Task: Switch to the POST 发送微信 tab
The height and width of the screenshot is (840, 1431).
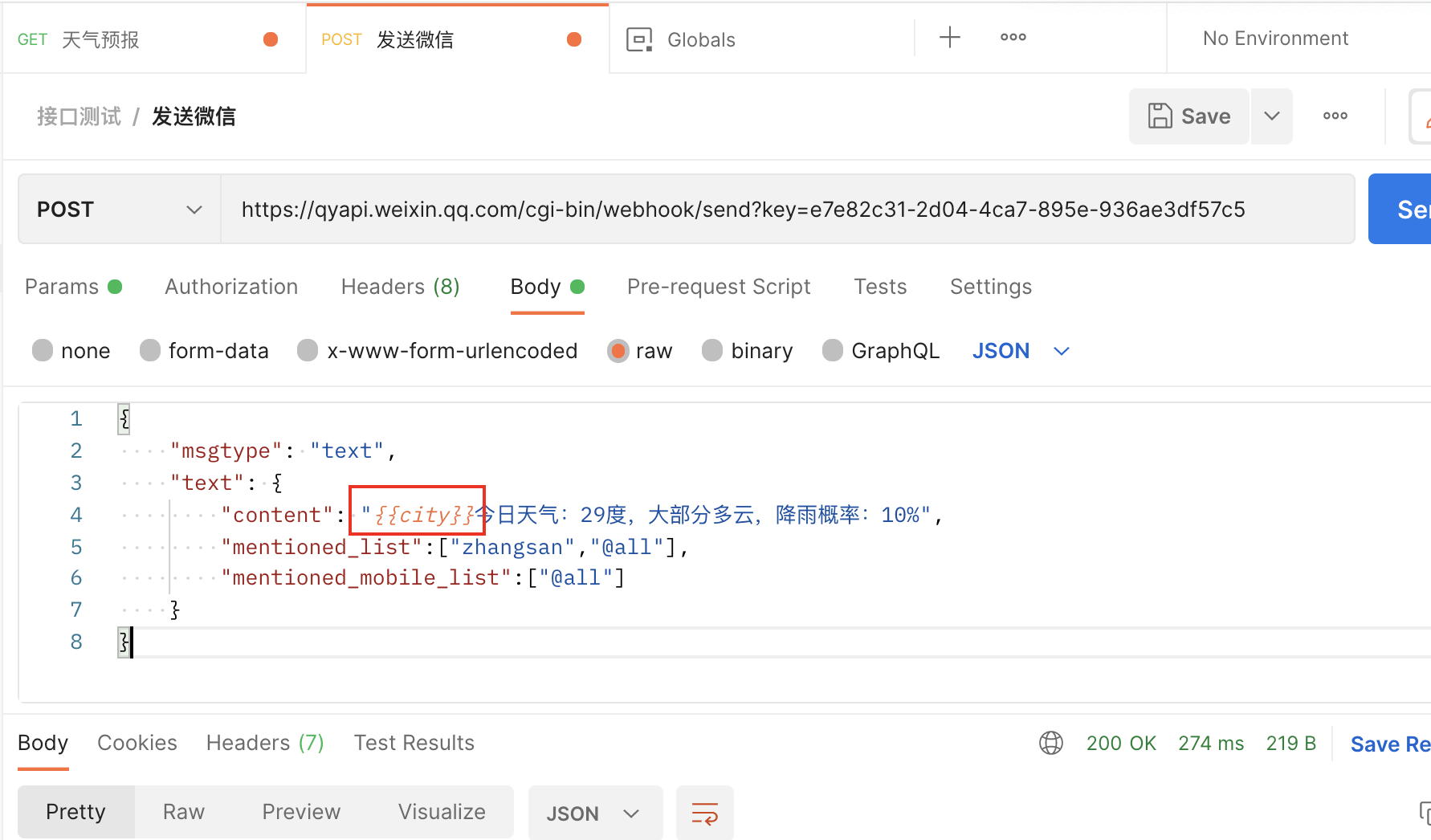Action: point(458,39)
